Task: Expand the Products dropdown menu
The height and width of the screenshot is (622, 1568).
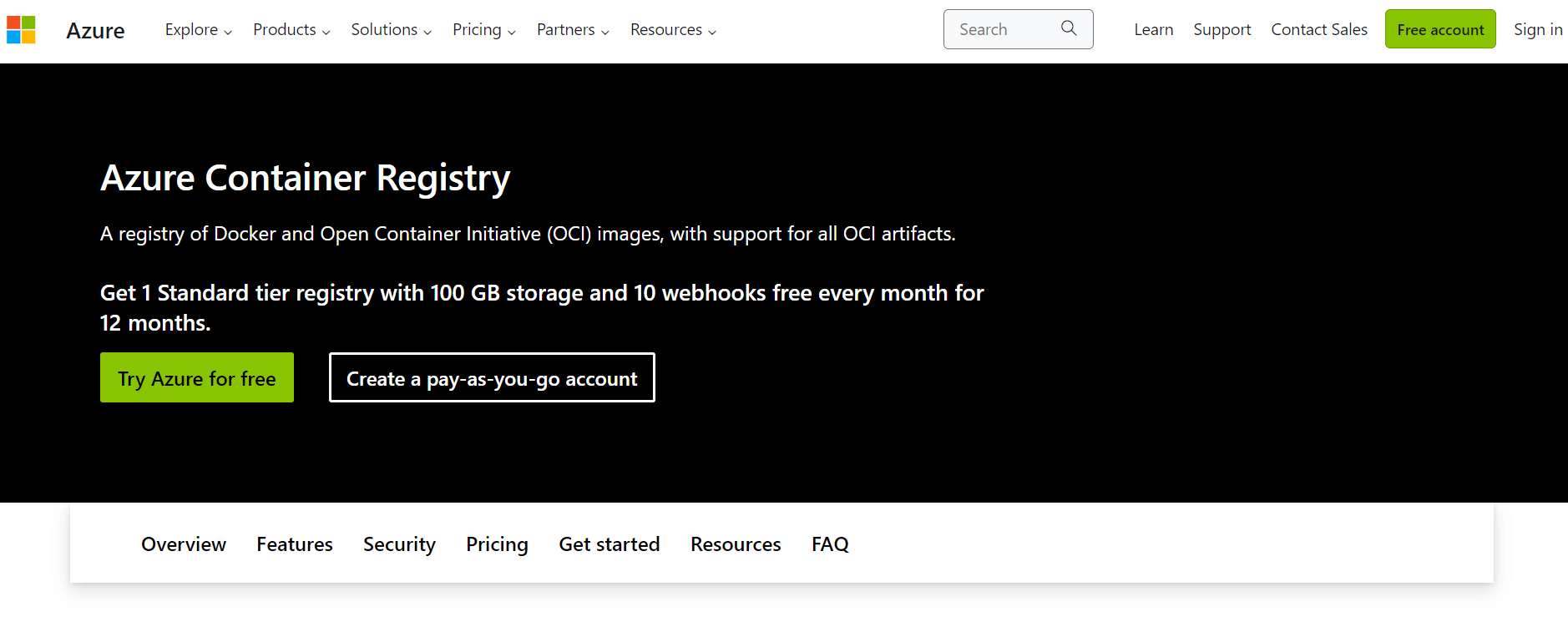Action: point(292,30)
